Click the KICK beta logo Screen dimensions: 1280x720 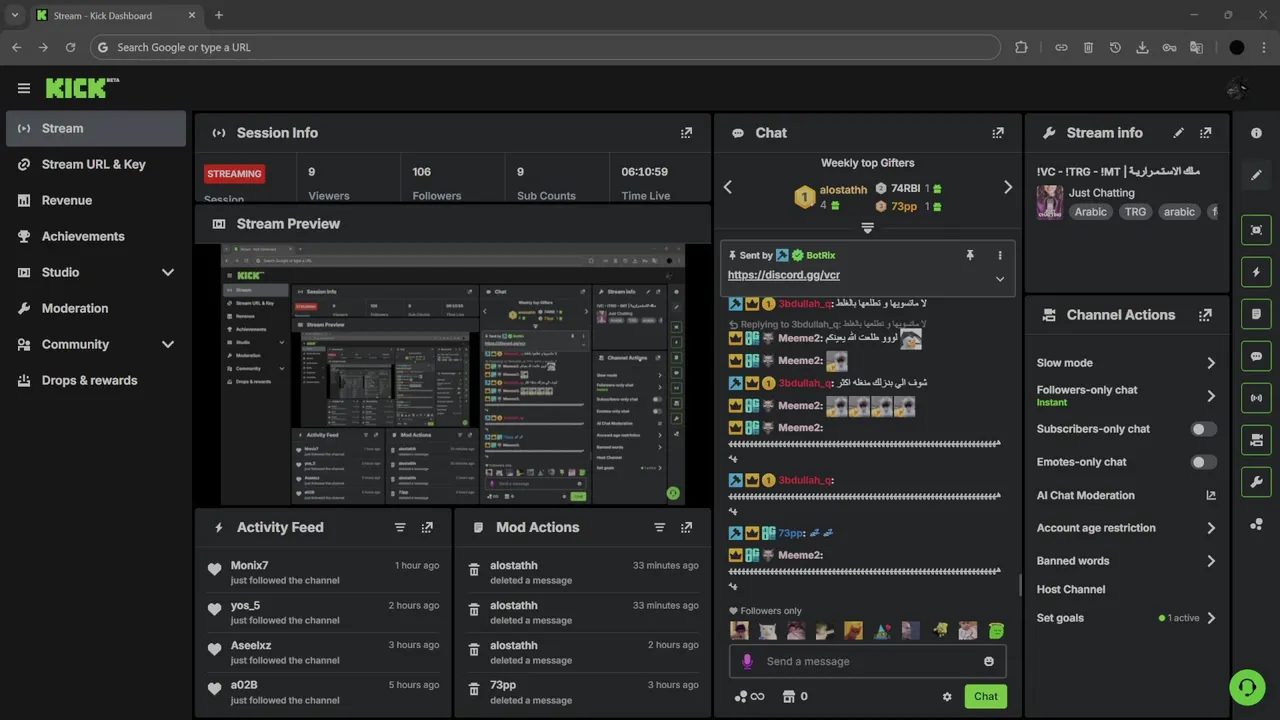point(82,88)
